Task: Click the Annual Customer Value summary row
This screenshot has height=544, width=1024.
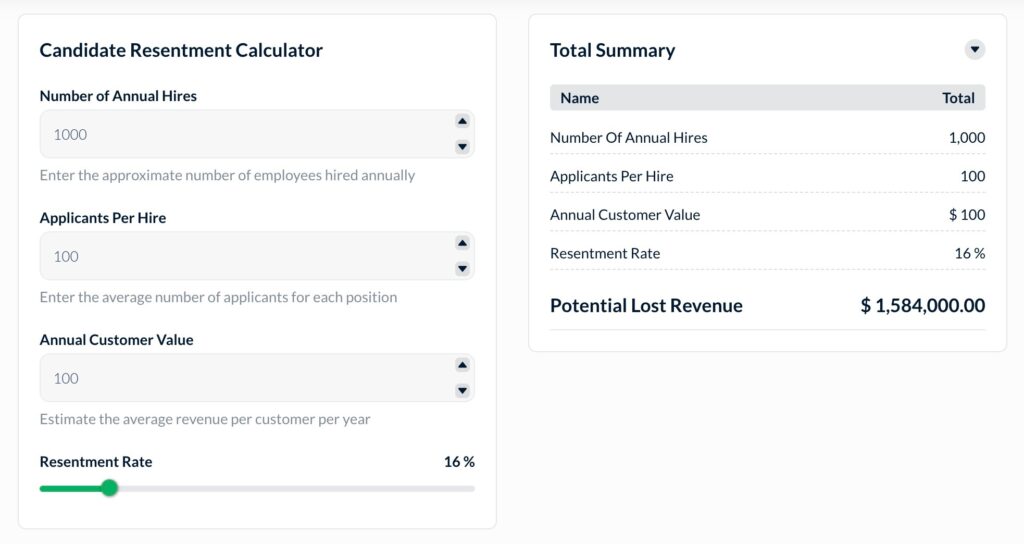Action: [767, 215]
